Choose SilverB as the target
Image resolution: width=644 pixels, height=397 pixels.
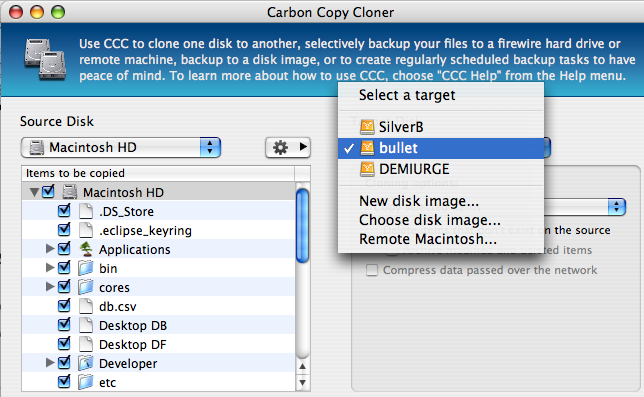click(x=441, y=127)
